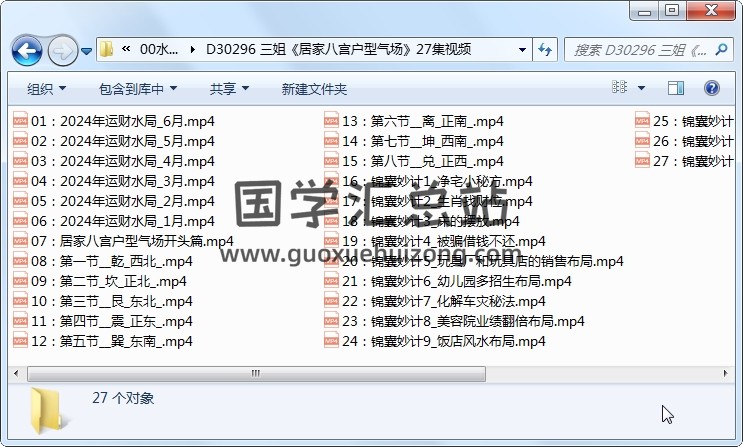Select file 22：锦囊妙计7_化解车灾秘法.mp4
The image size is (743, 447).
(x=435, y=301)
